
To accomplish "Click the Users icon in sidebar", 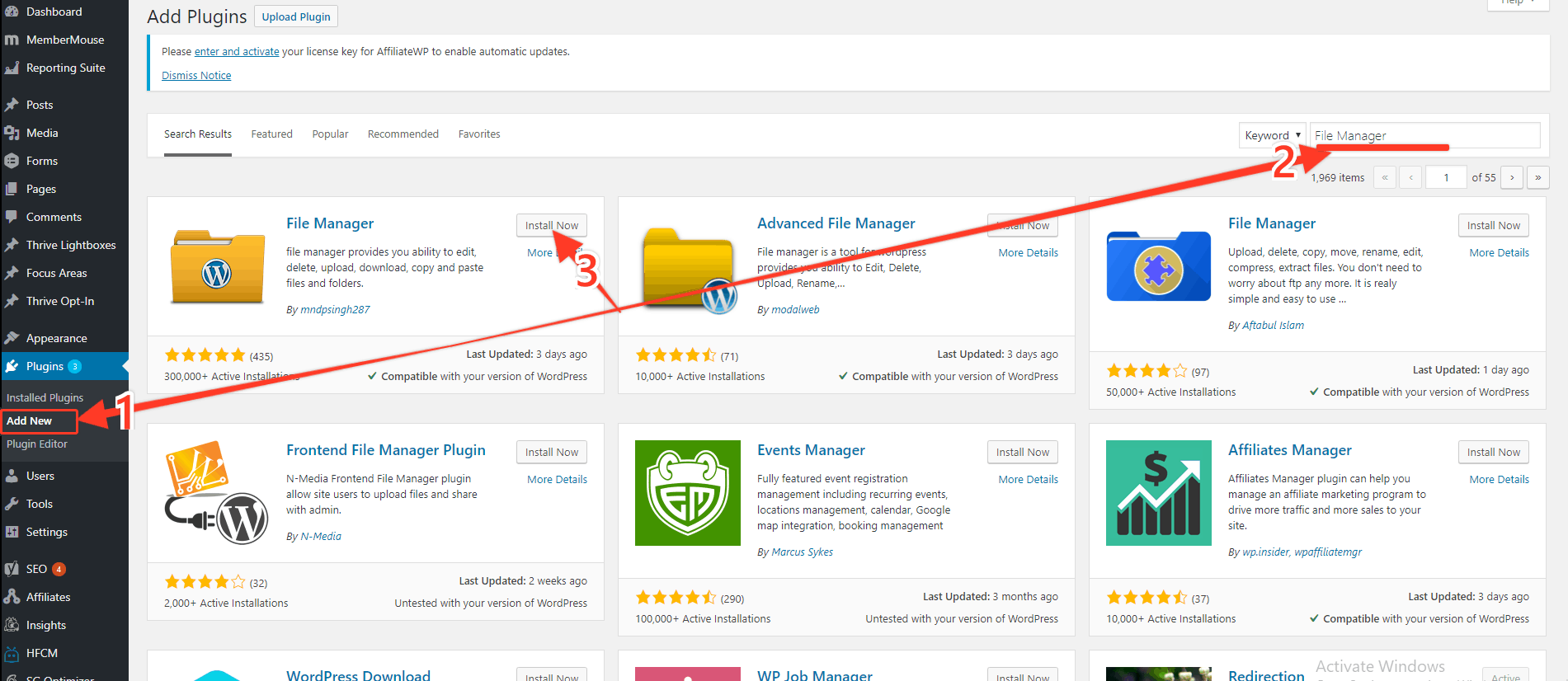I will 12,476.
